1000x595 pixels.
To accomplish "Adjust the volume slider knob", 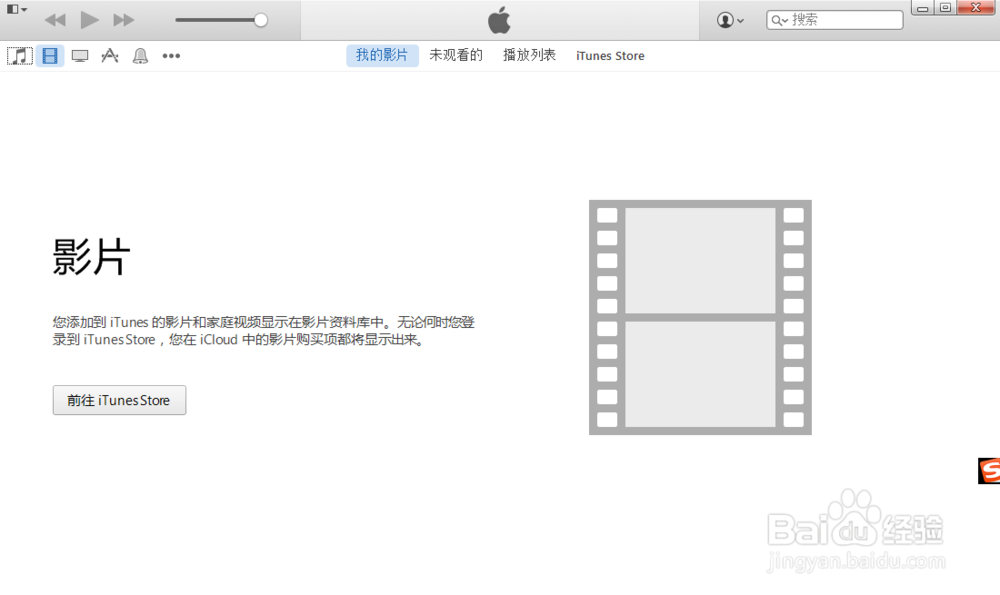I will click(x=260, y=20).
